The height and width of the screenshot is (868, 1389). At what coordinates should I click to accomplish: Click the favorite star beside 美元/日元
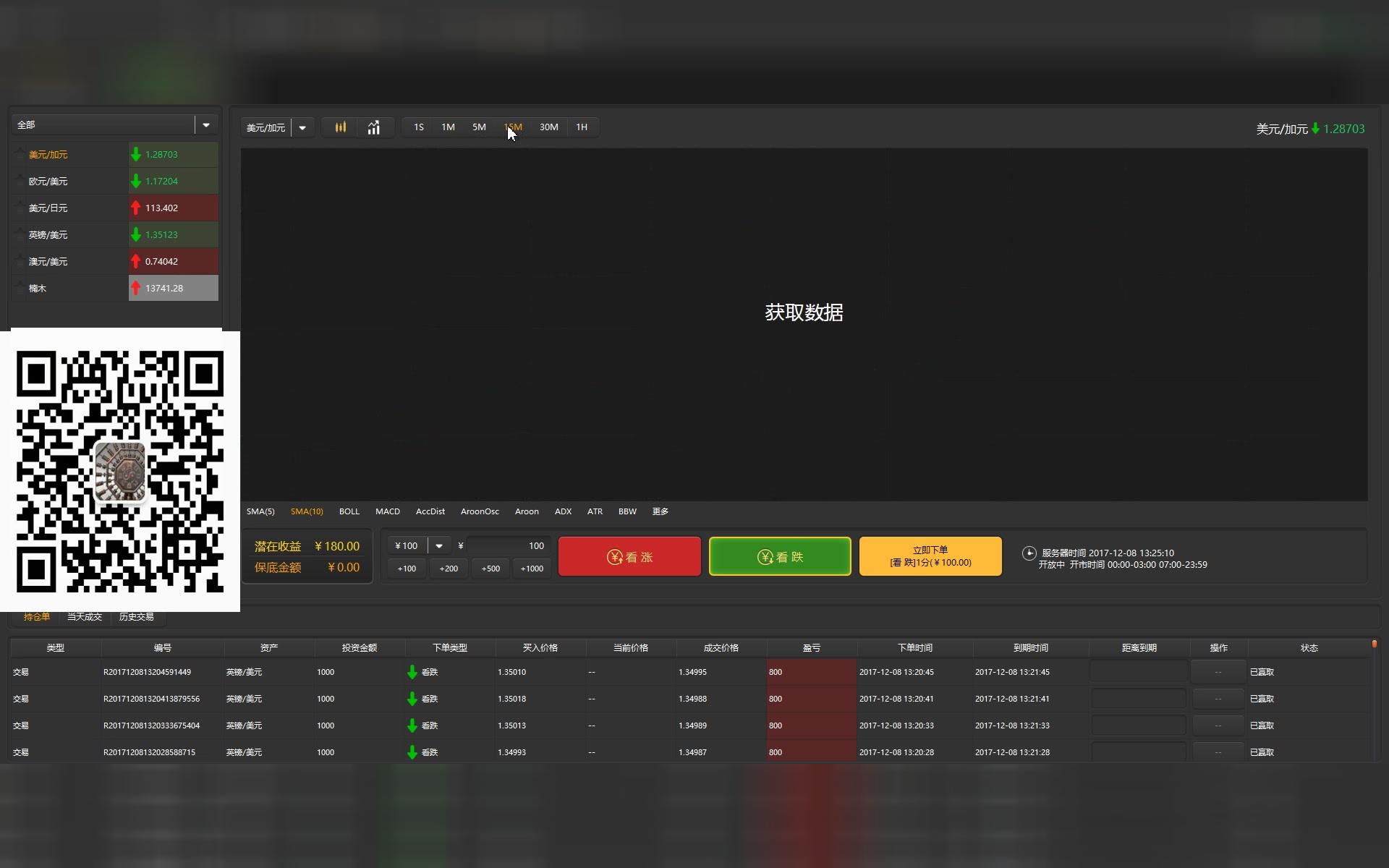[x=20, y=208]
